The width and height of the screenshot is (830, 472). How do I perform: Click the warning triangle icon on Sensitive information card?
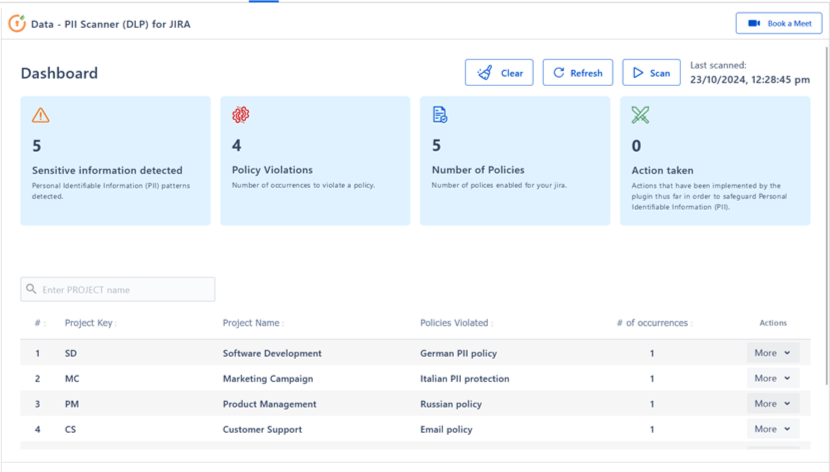point(40,116)
